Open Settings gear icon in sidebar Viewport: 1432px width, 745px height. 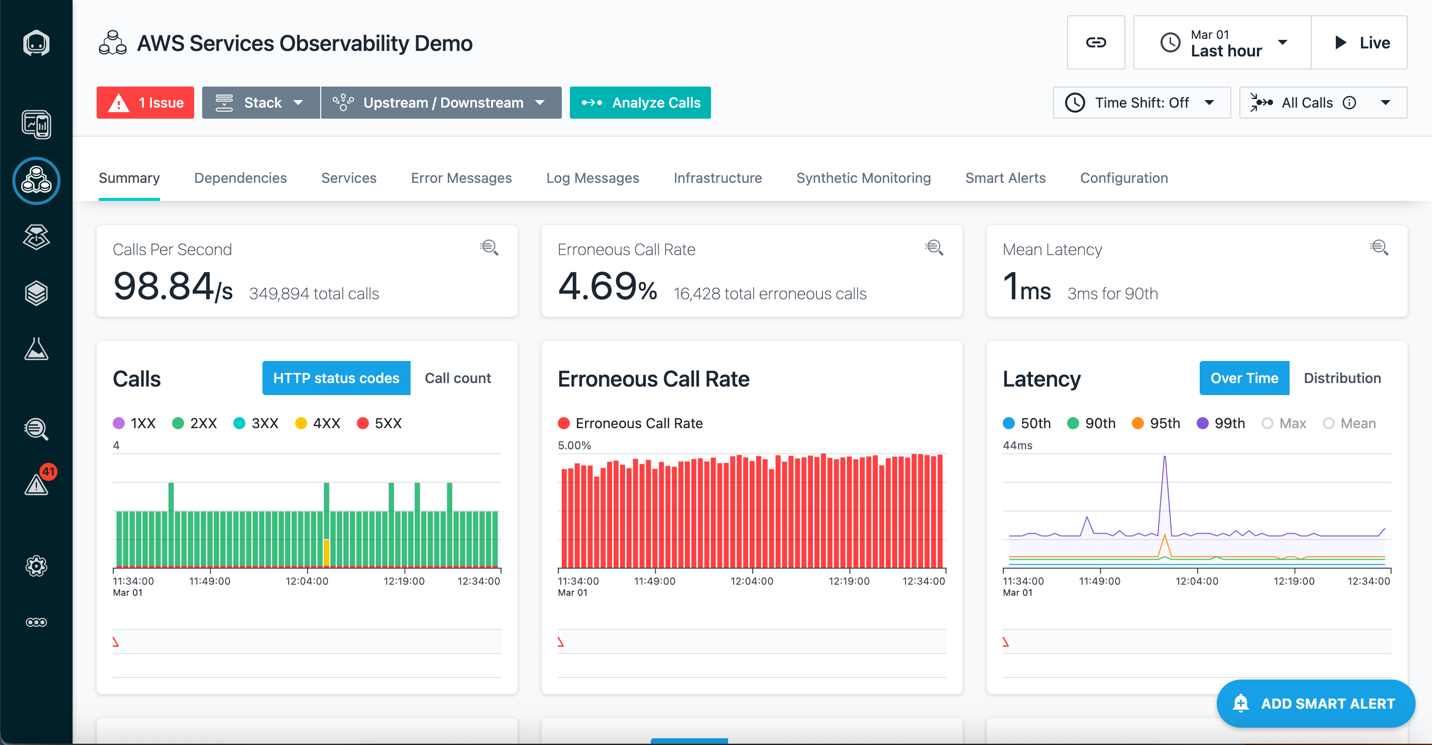click(36, 566)
